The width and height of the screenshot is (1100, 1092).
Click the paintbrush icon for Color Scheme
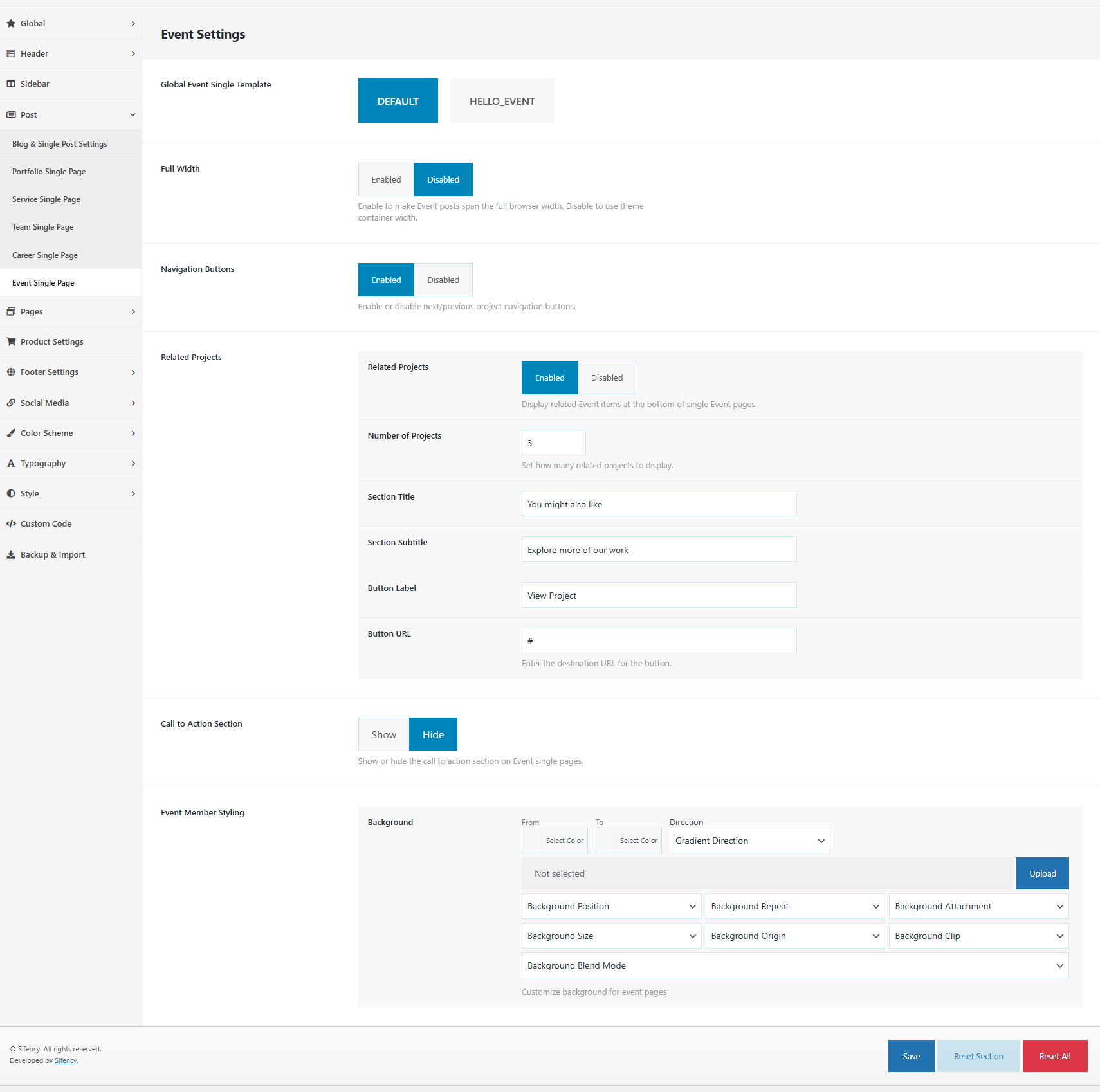(11, 433)
